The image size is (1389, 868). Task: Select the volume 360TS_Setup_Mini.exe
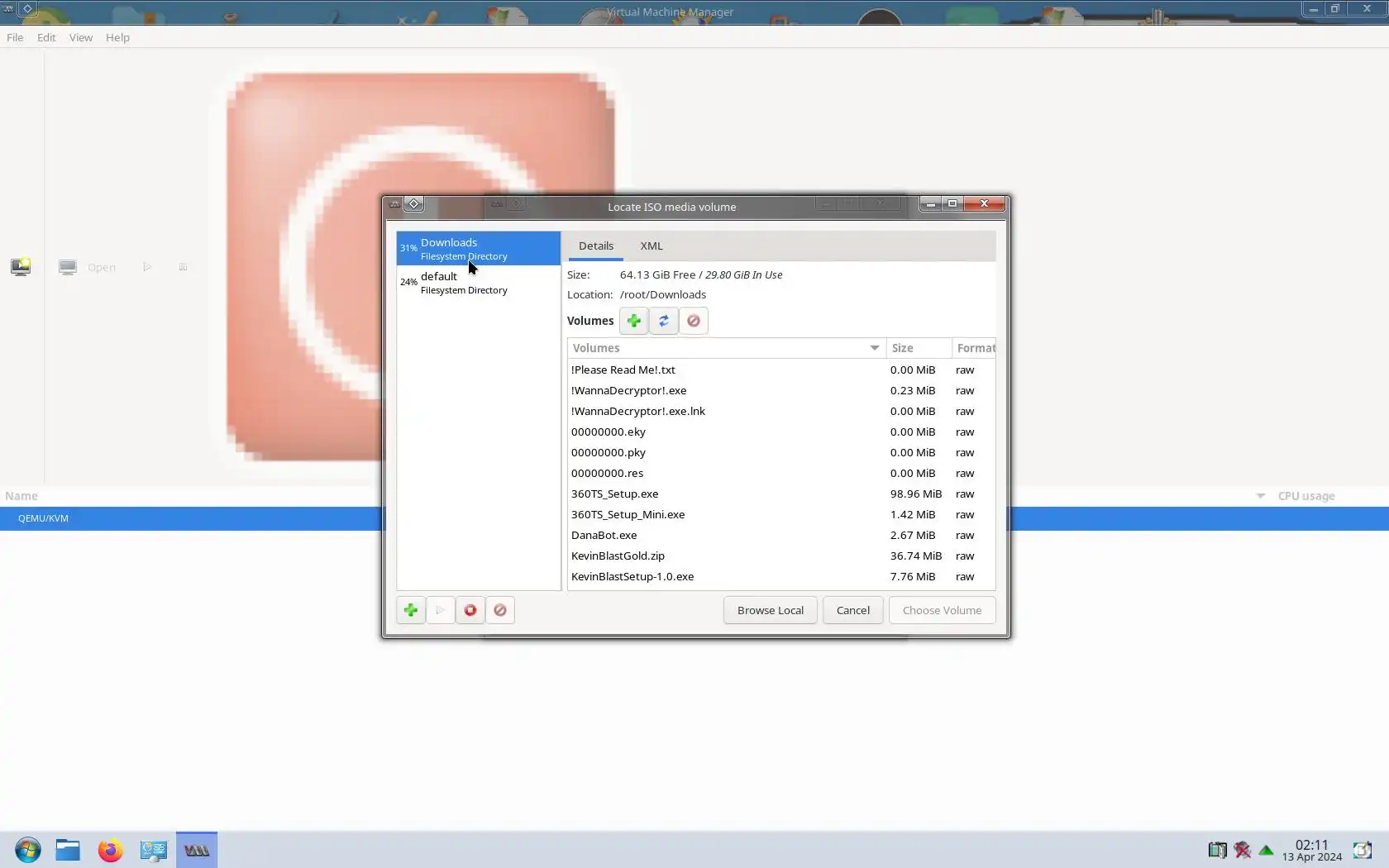(x=781, y=514)
